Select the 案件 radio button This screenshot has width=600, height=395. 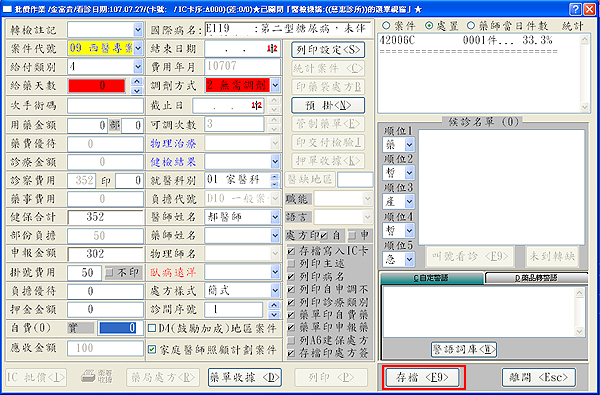coord(386,26)
